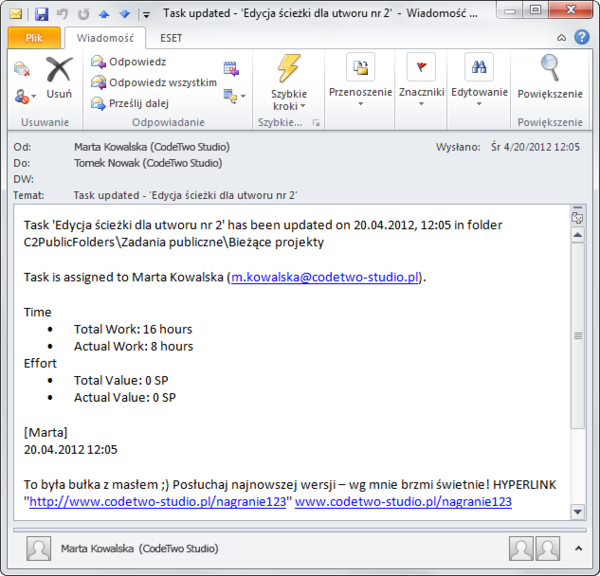The image size is (600, 576).
Task: Click the scrollbar up arrow
Action: click(578, 235)
